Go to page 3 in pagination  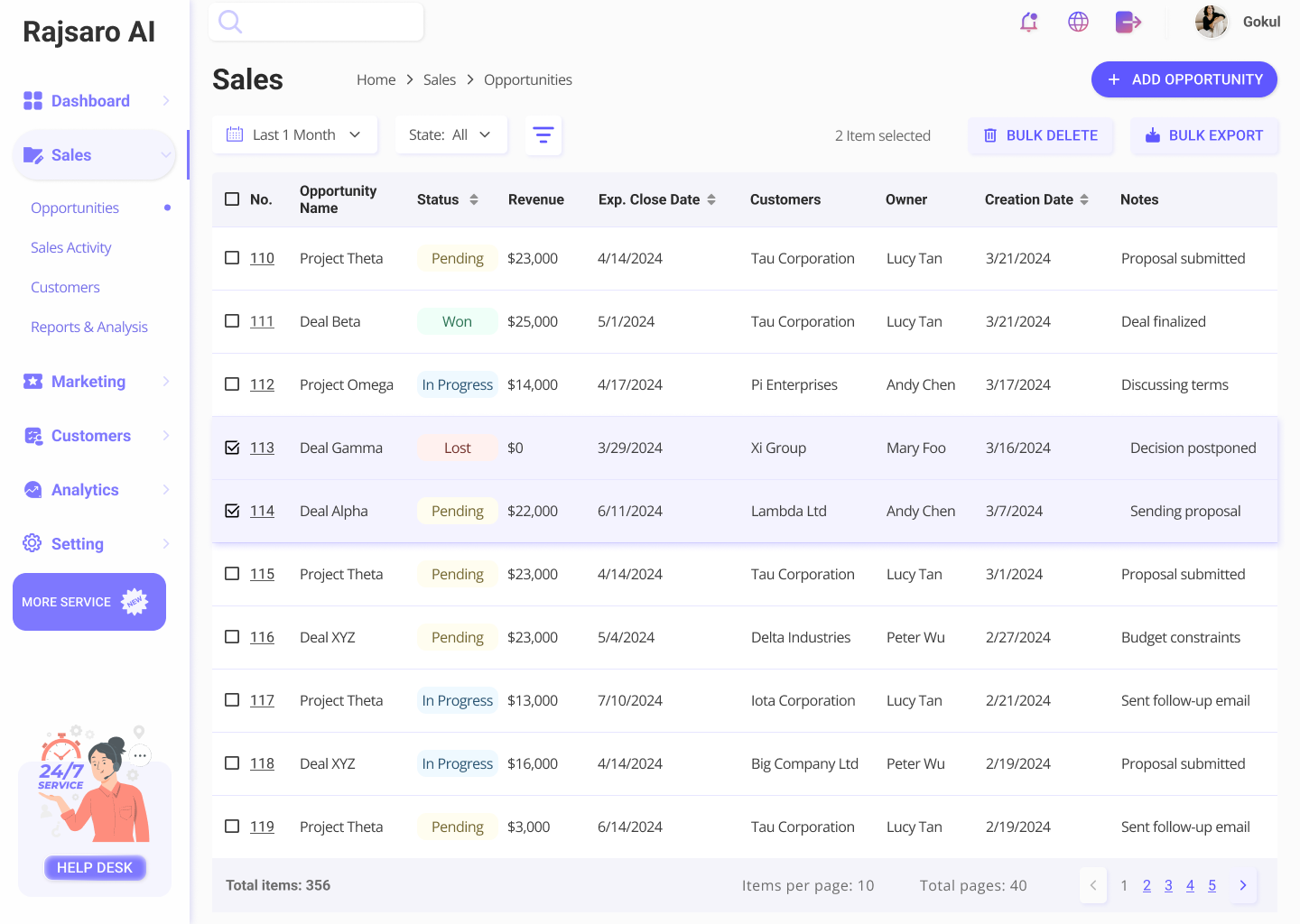(x=1168, y=885)
